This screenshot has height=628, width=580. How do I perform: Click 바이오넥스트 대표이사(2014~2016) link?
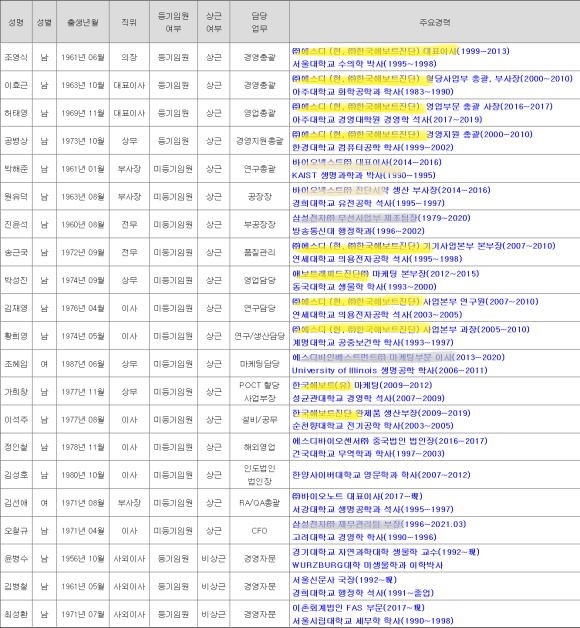(x=367, y=162)
